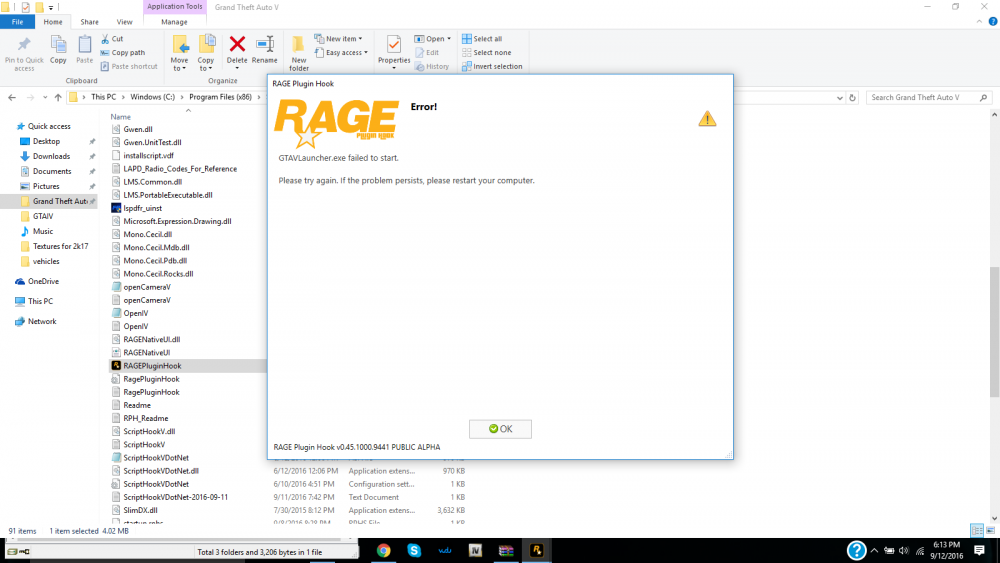Select RAGEPluginHook application with R icon

(x=152, y=366)
